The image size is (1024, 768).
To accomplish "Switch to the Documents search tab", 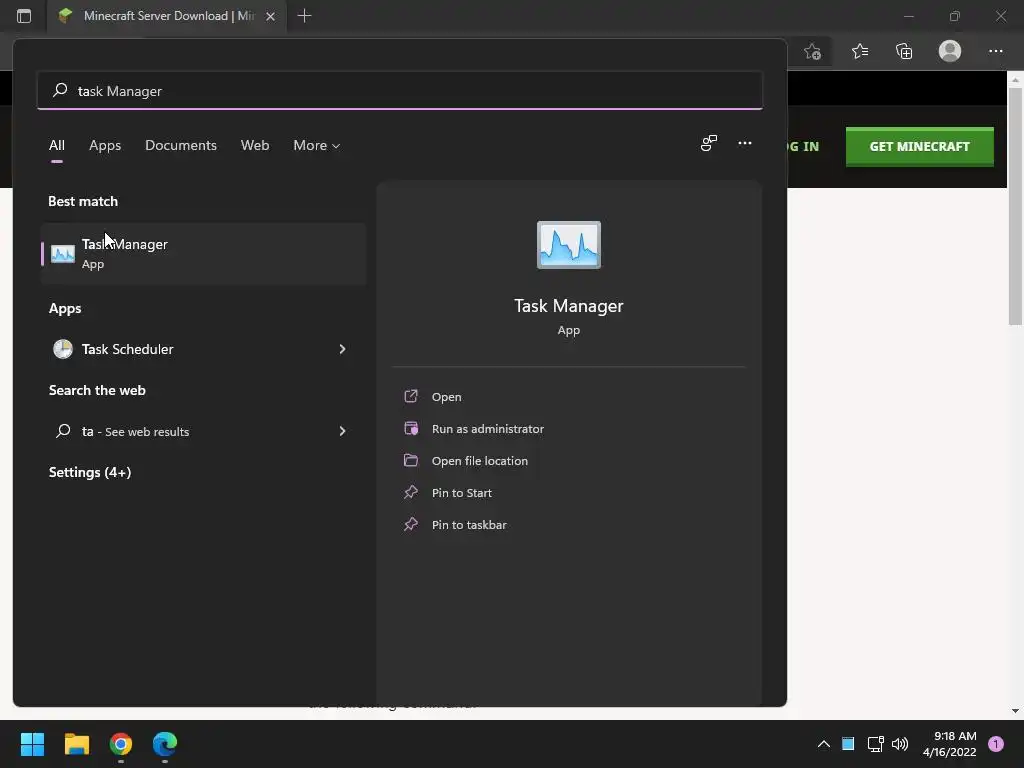I will tap(181, 146).
